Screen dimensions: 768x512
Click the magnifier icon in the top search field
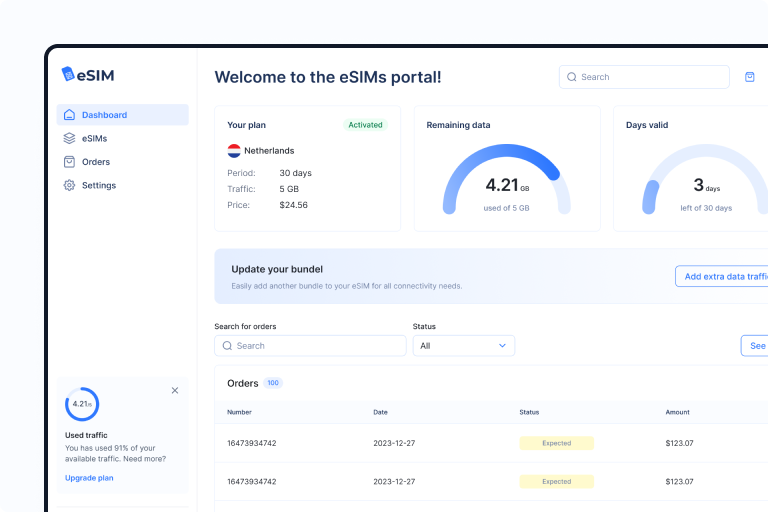(x=572, y=77)
